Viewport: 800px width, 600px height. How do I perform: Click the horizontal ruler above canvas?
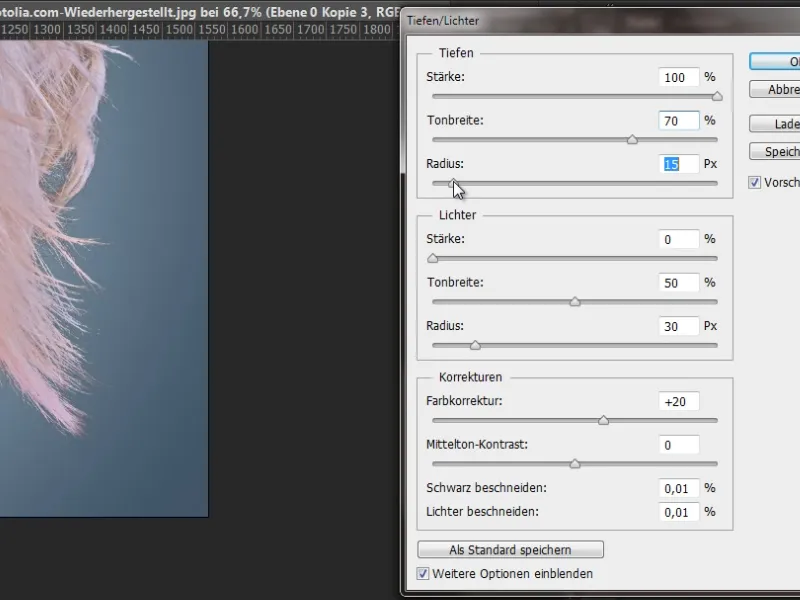pyautogui.click(x=199, y=30)
